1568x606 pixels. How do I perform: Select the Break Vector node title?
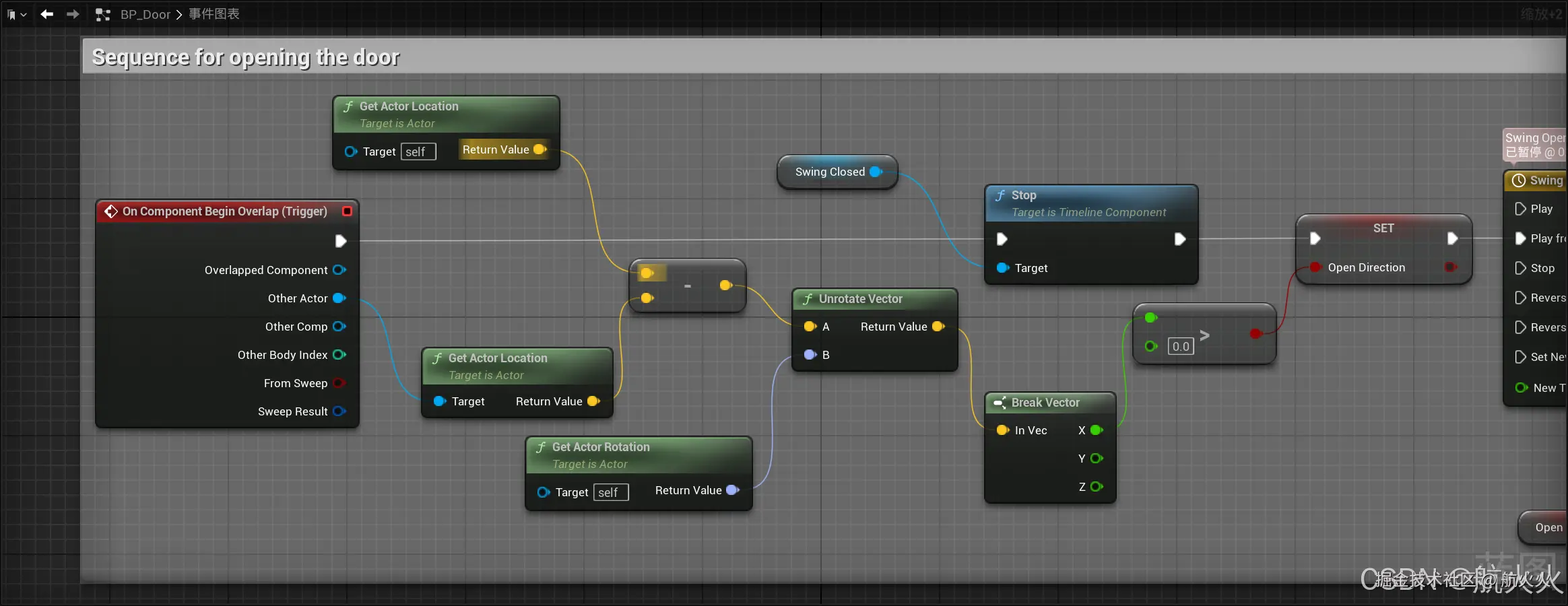1045,403
